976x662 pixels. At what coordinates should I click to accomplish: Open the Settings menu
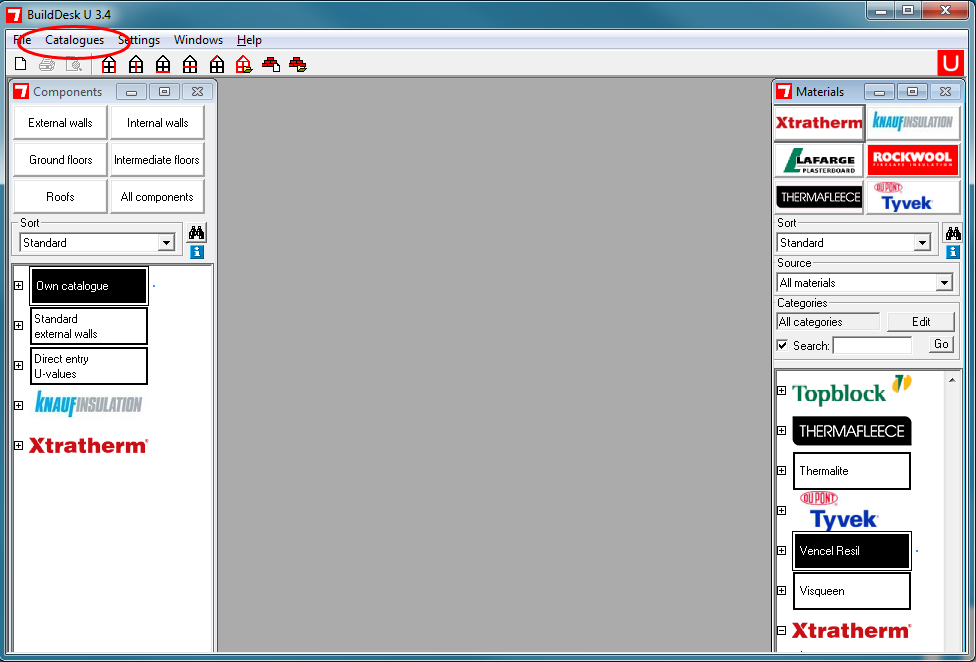click(x=139, y=40)
